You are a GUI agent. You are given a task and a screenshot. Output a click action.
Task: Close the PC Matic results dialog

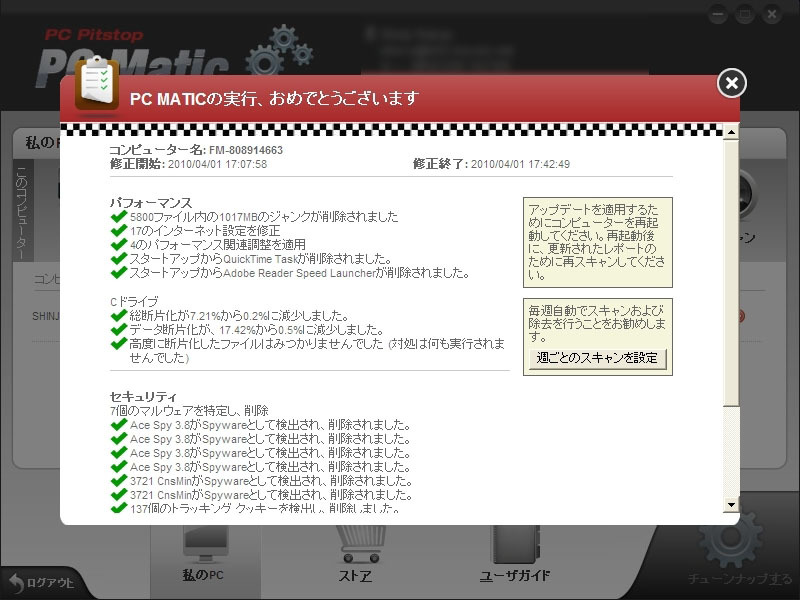[x=732, y=83]
